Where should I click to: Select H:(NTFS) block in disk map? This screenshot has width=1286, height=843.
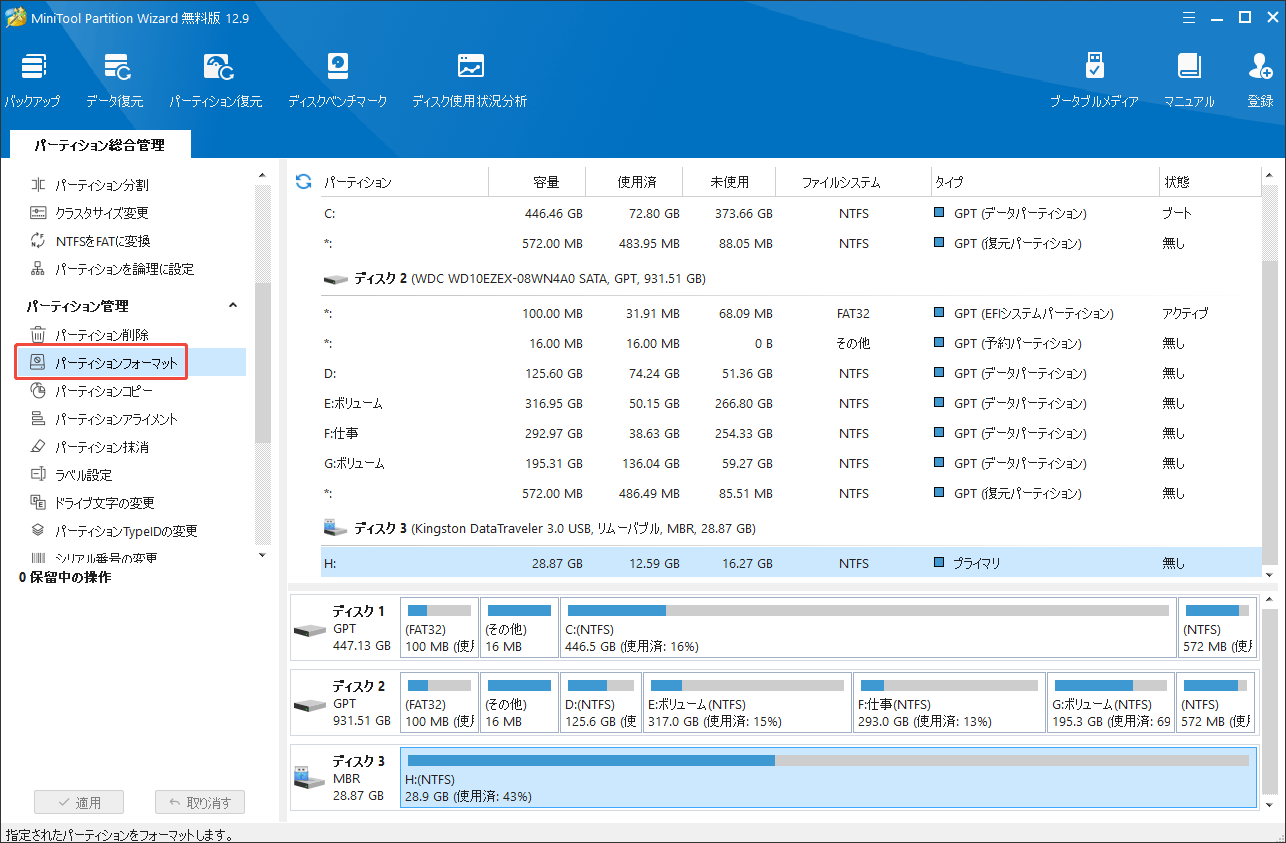click(827, 778)
